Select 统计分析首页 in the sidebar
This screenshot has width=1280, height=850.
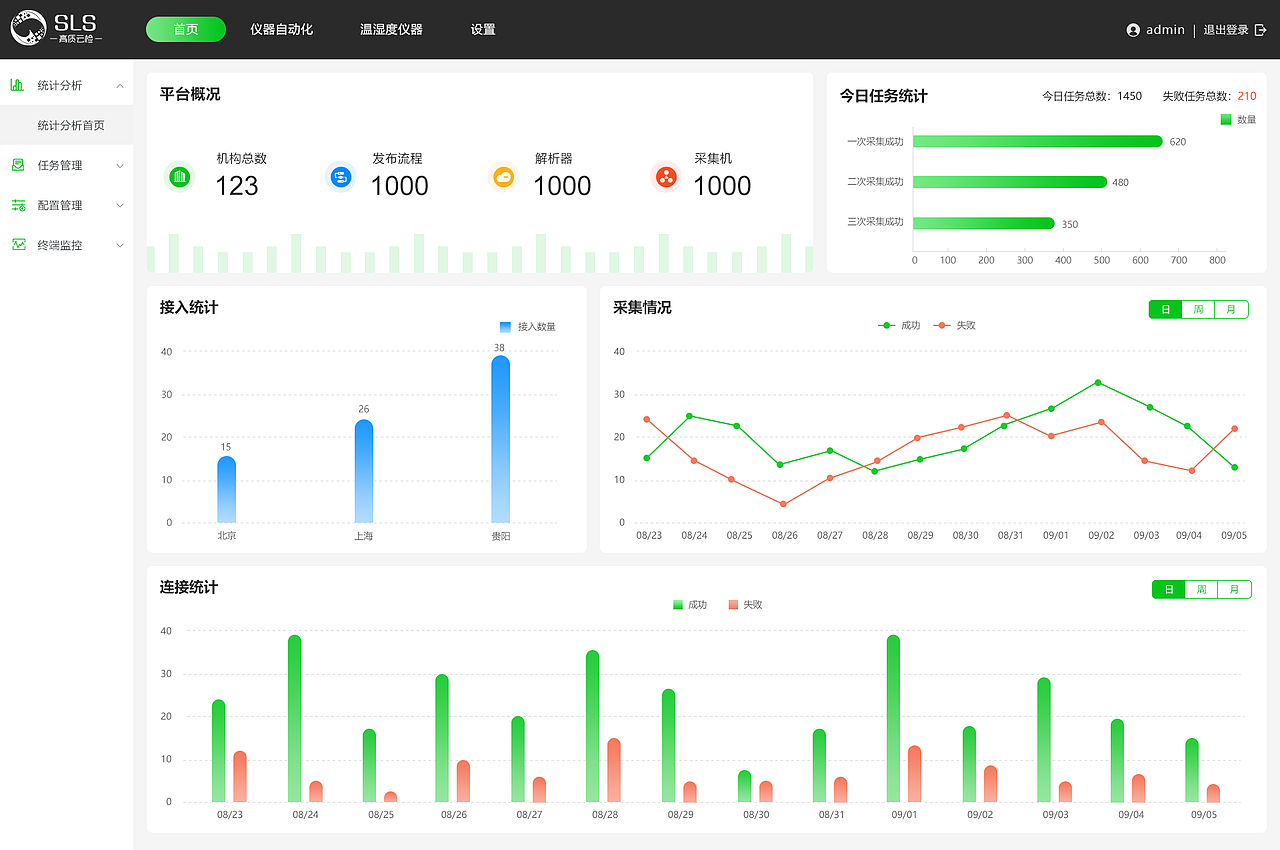tap(66, 125)
